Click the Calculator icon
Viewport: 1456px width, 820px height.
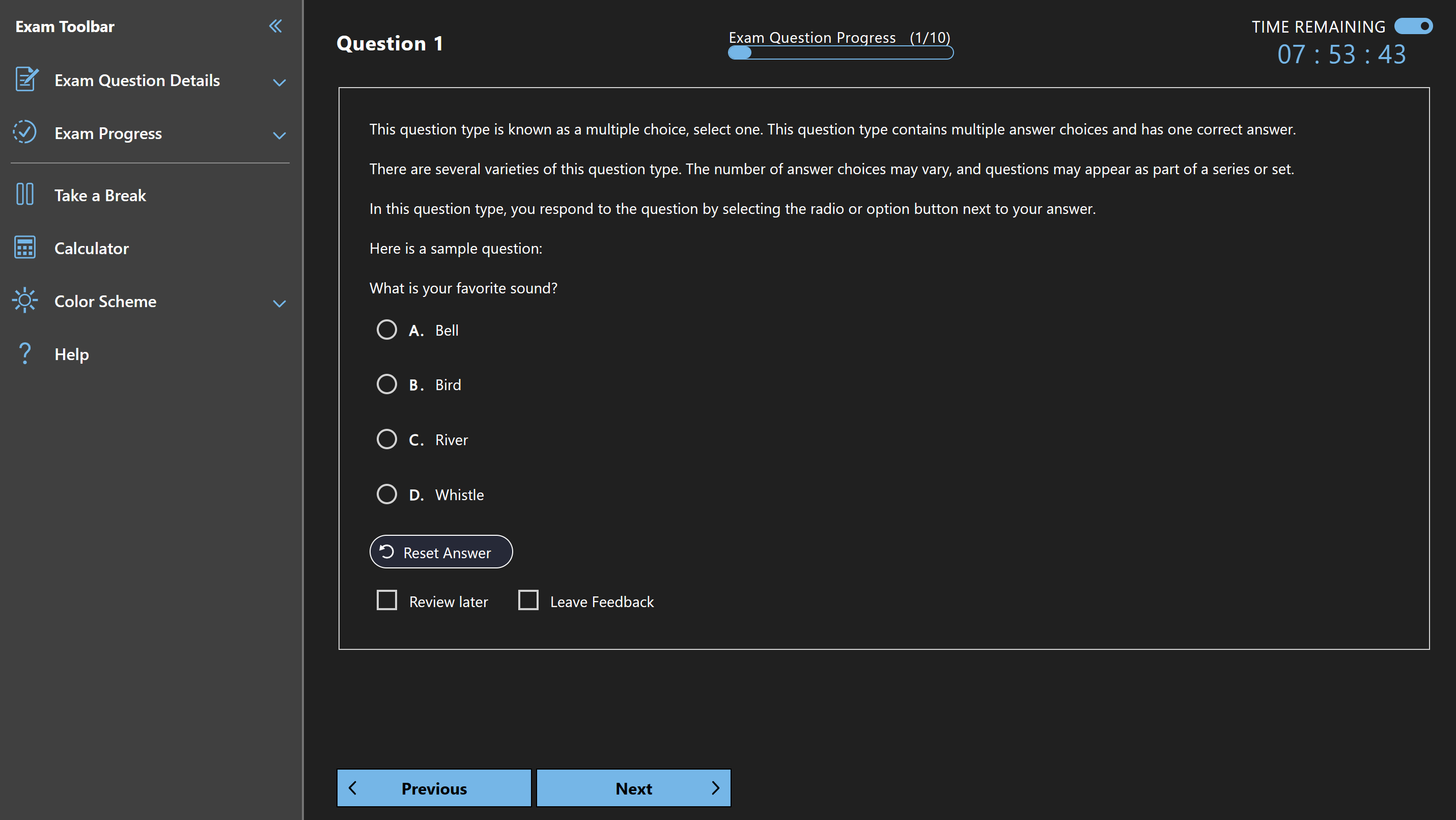point(24,248)
